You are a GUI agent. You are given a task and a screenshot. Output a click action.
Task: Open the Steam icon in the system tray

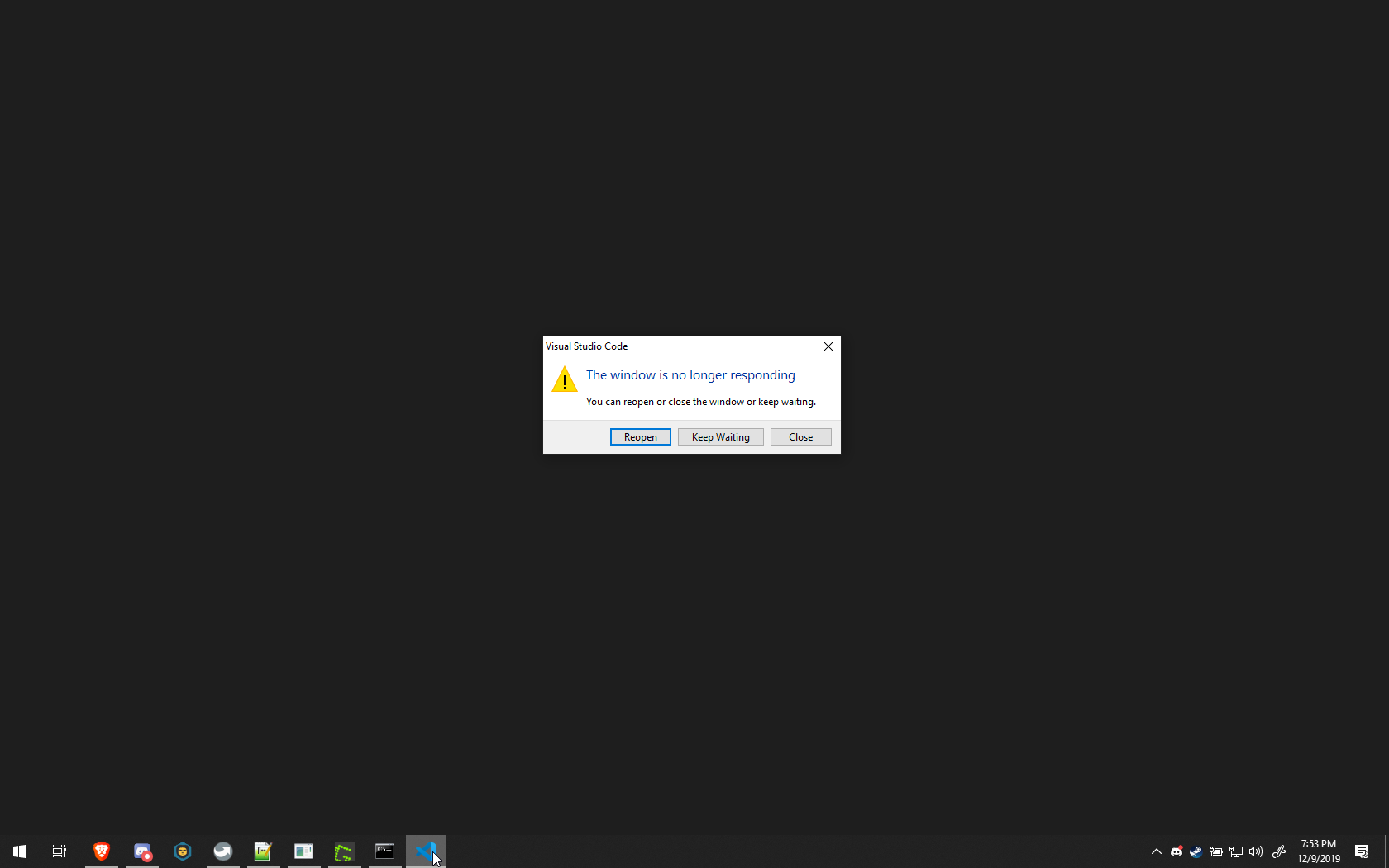(x=1196, y=851)
